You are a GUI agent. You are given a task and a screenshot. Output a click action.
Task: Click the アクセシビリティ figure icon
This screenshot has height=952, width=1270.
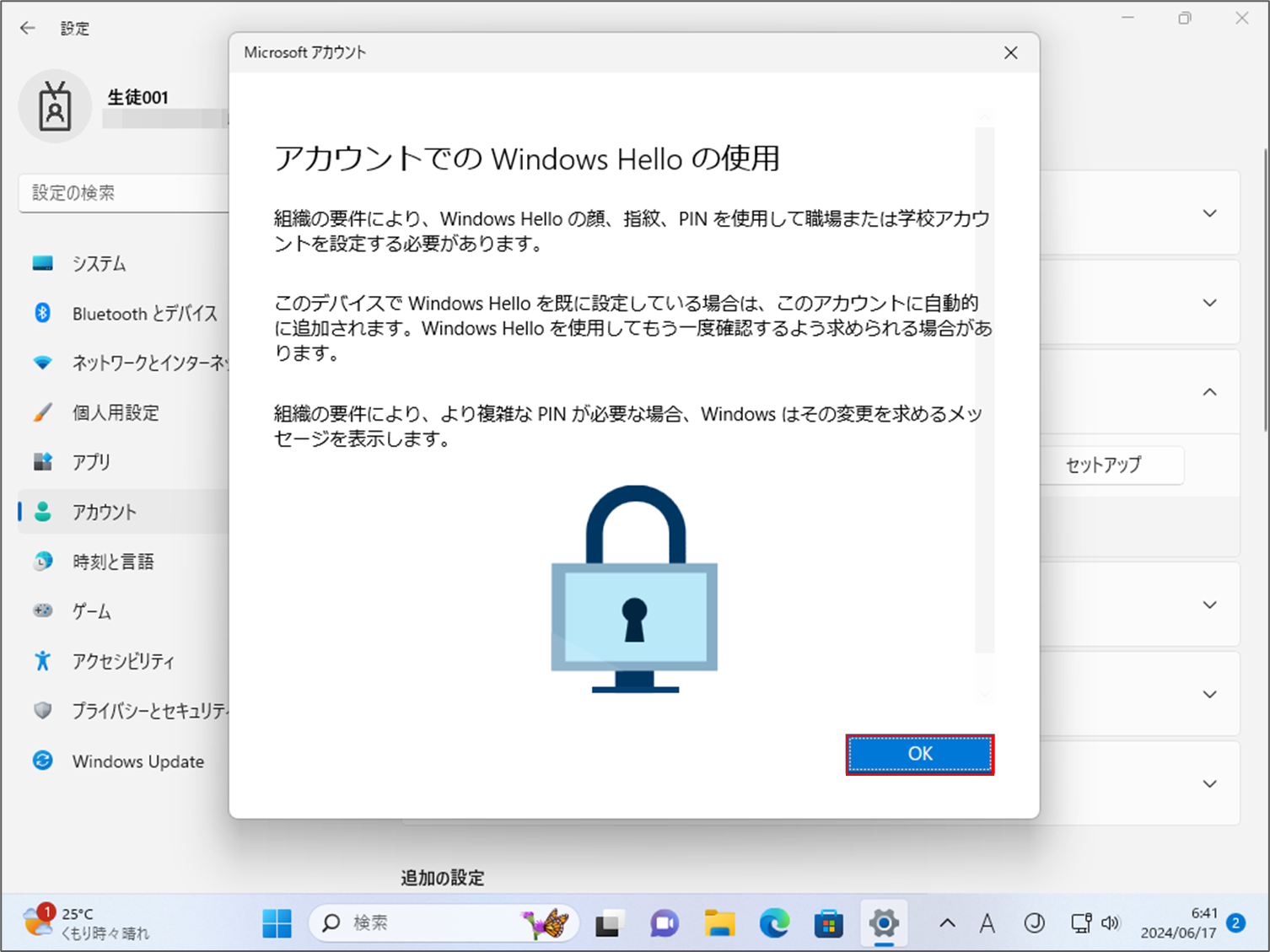pos(42,660)
